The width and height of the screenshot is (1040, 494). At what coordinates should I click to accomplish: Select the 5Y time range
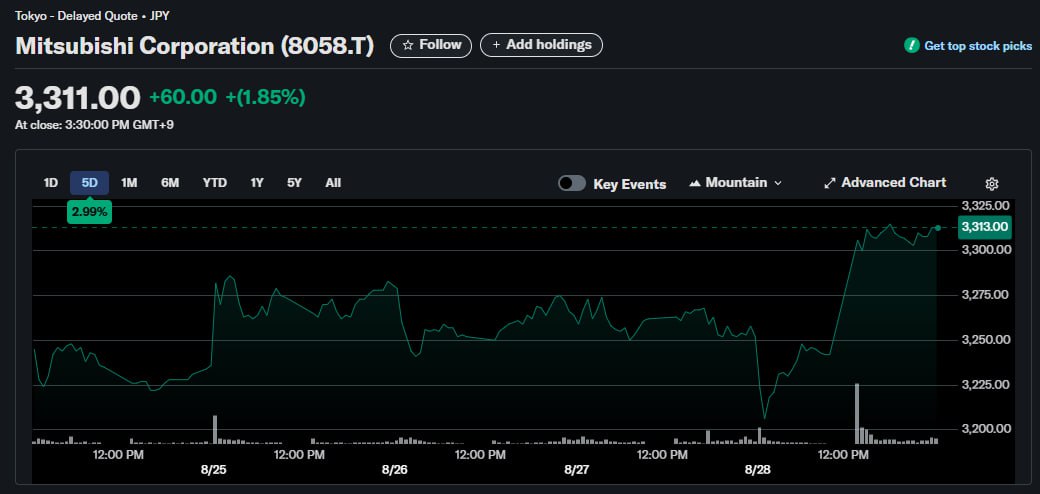[294, 183]
